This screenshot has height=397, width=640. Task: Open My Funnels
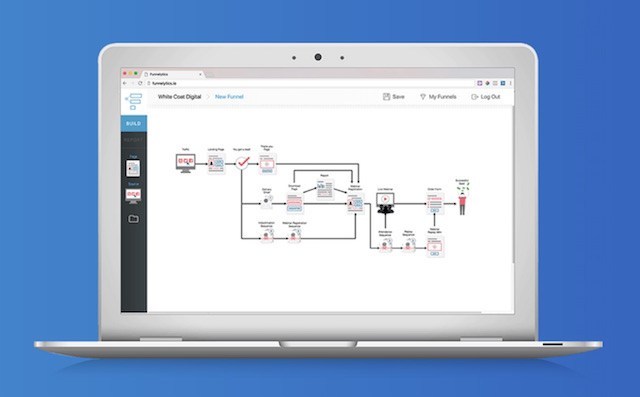438,97
